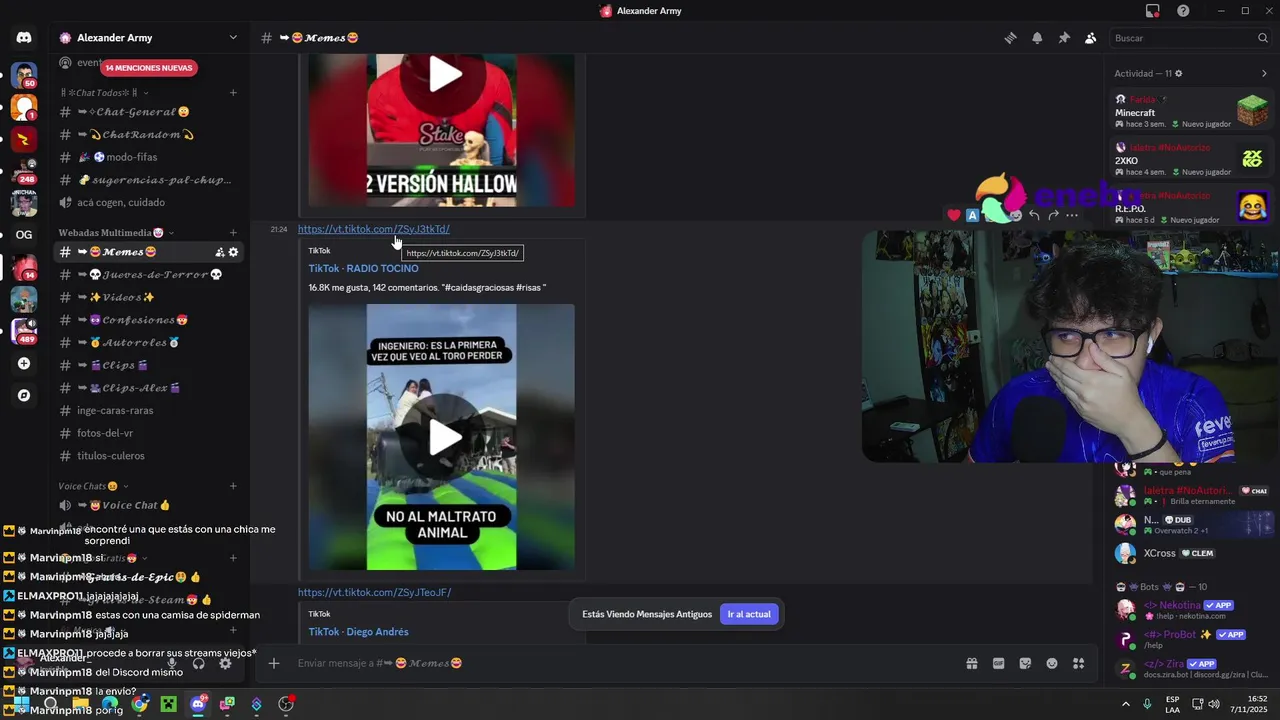Reply to message with the reply arrow

point(1034,215)
